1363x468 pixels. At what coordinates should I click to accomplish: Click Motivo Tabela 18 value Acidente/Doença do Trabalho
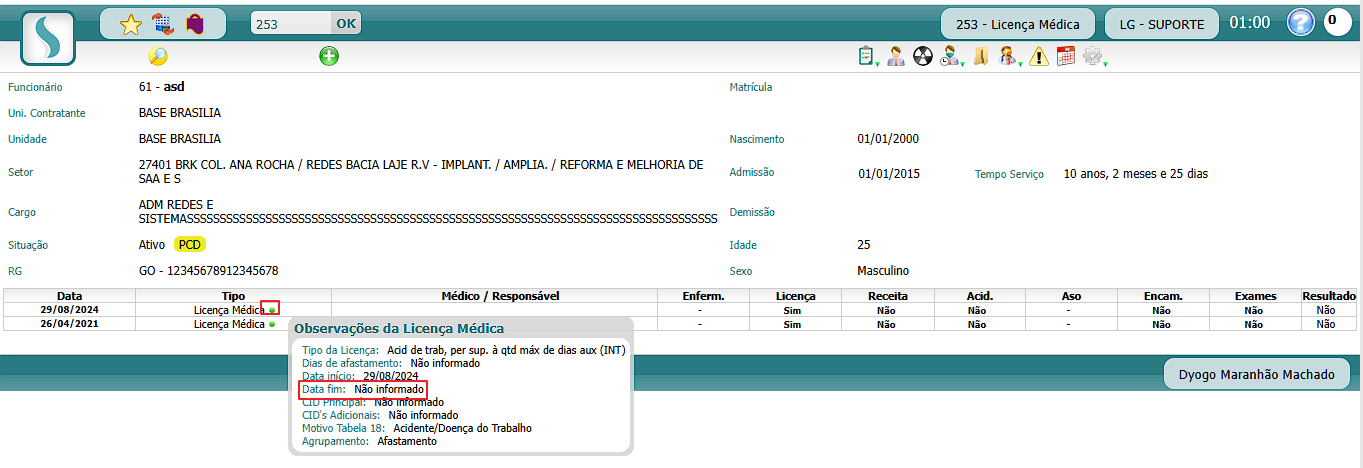pyautogui.click(x=463, y=428)
